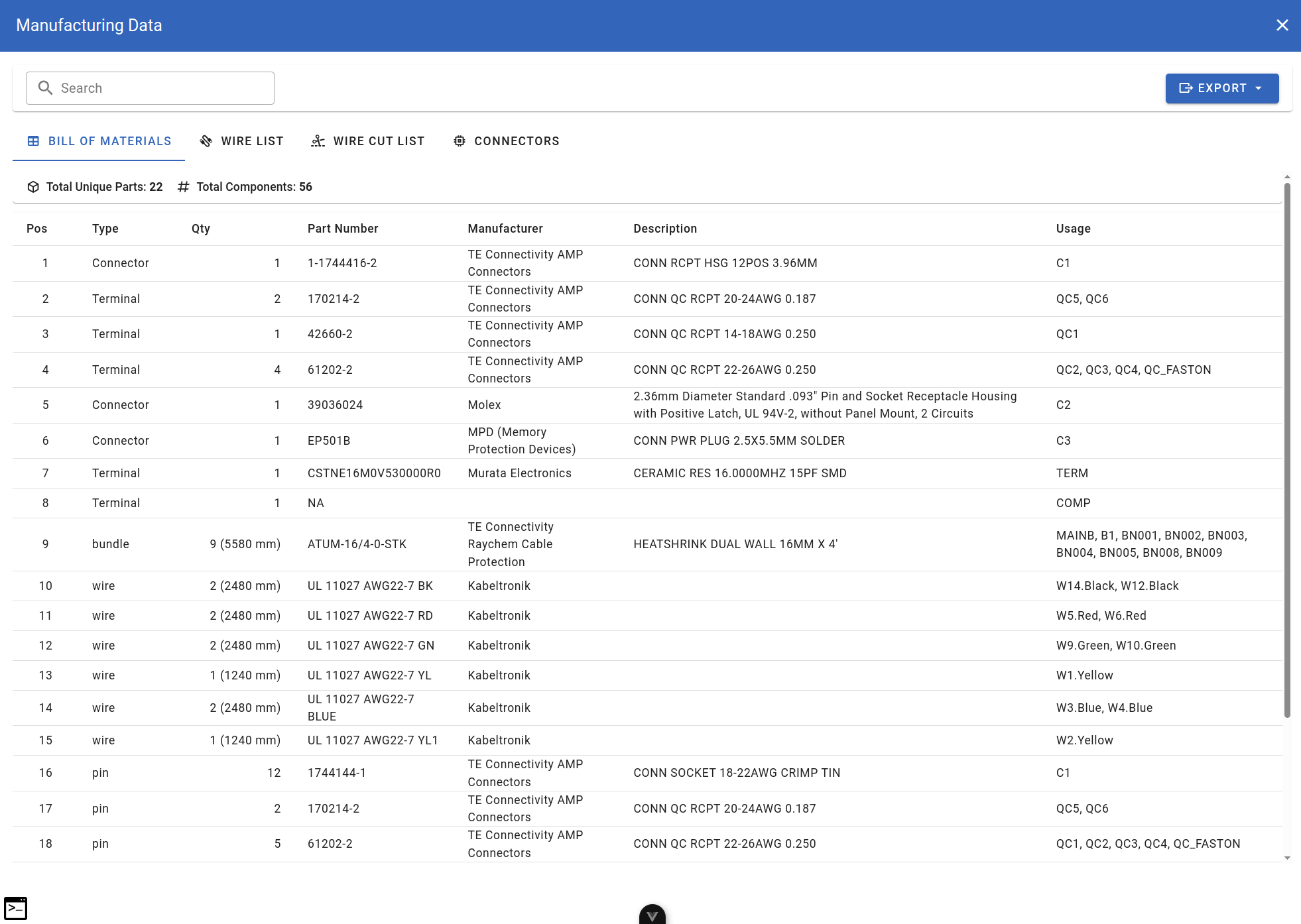Screen dimensions: 1301x924
Task: Click the Wire Cut List scissors icon
Action: pyautogui.click(x=318, y=141)
